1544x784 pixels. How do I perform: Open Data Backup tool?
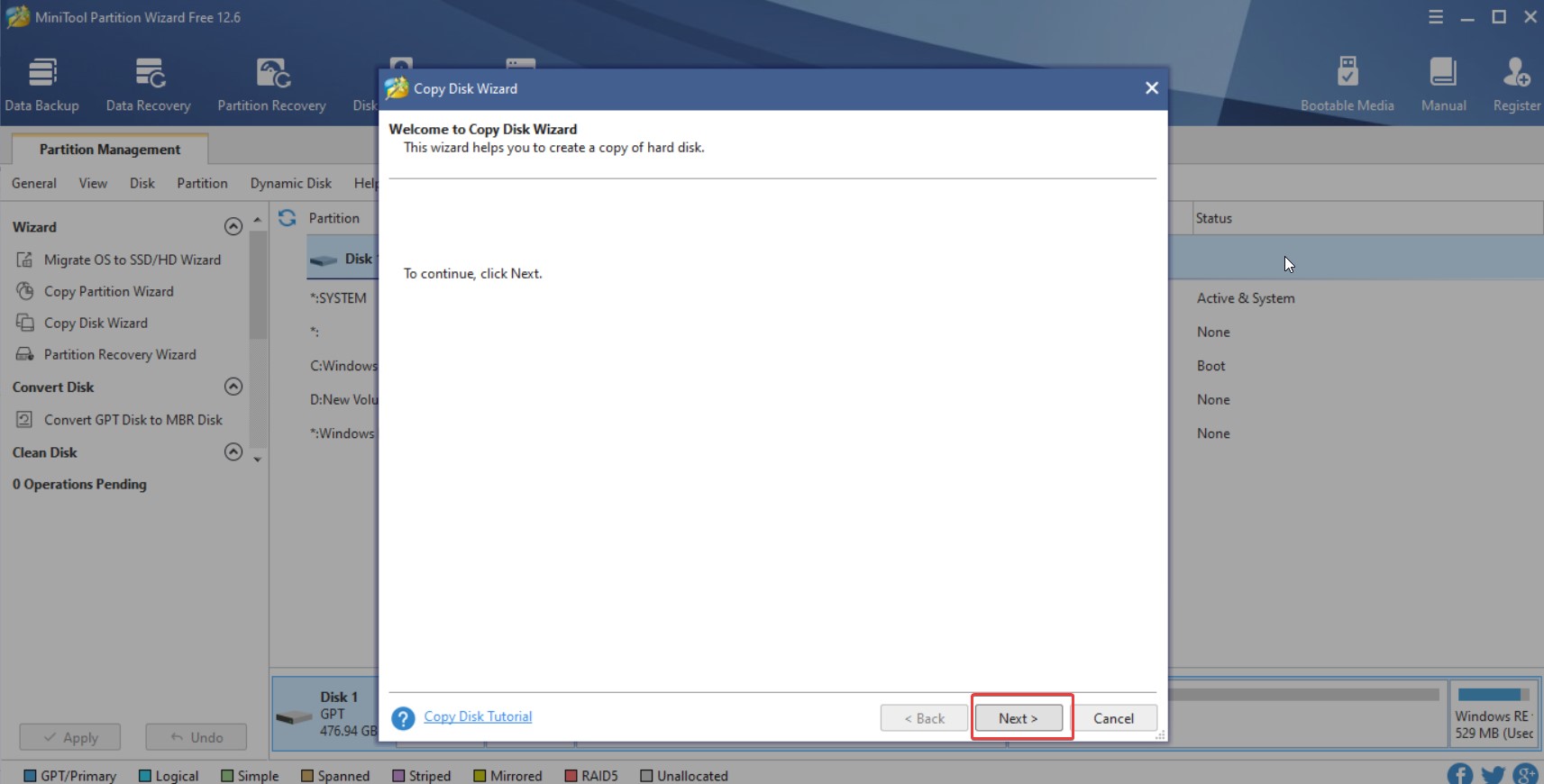[x=42, y=86]
